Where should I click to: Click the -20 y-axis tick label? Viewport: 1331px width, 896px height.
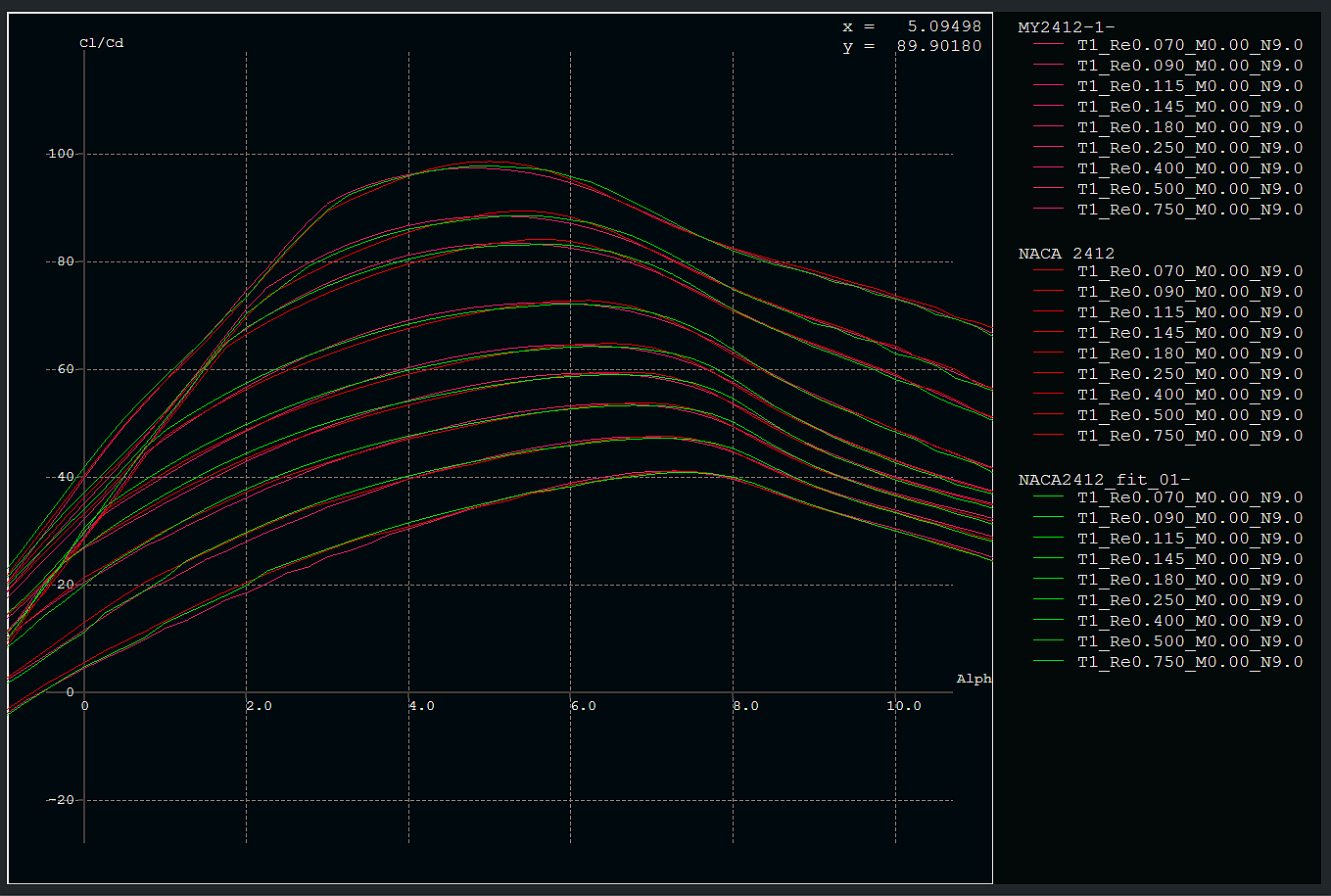(60, 800)
